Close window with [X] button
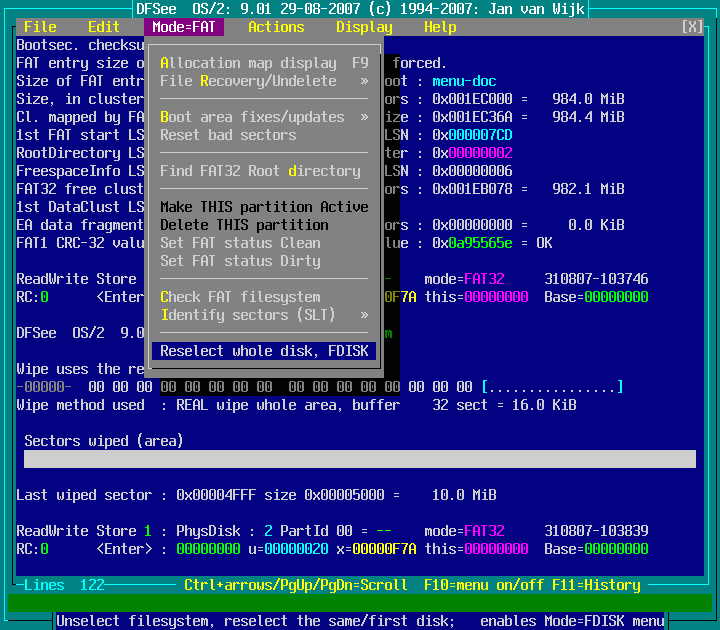 click(691, 27)
